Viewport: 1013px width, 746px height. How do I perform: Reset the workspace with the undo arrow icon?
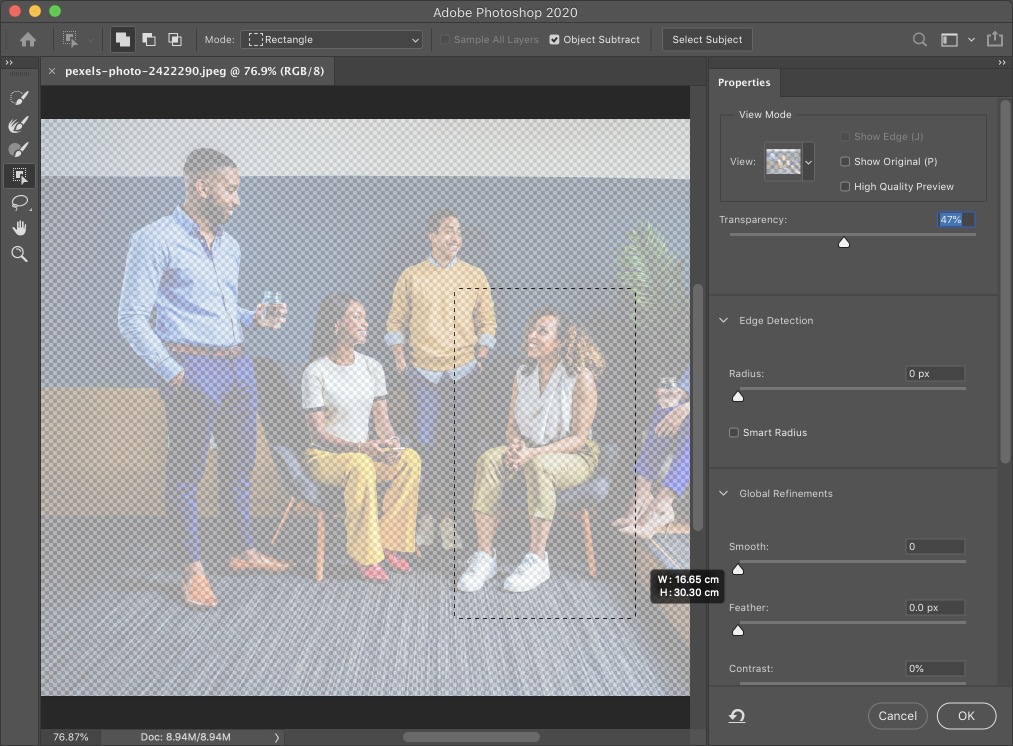tap(737, 716)
